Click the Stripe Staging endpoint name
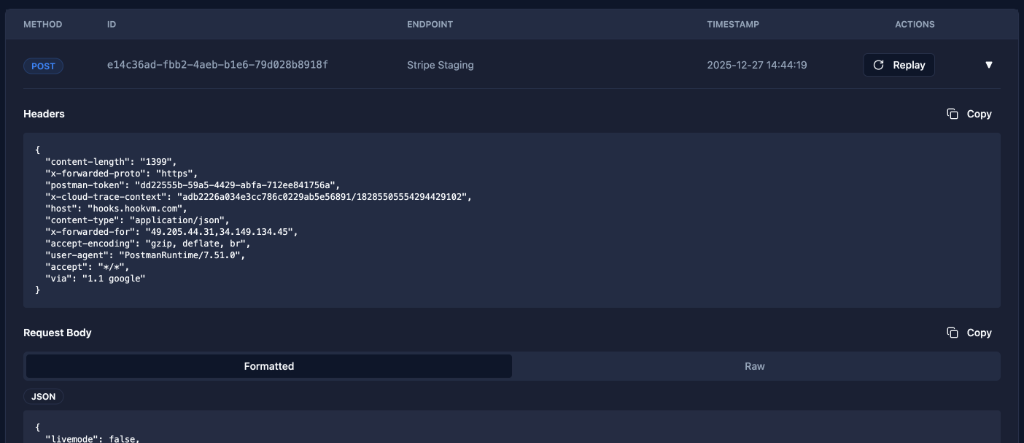1024x443 pixels. click(x=440, y=65)
